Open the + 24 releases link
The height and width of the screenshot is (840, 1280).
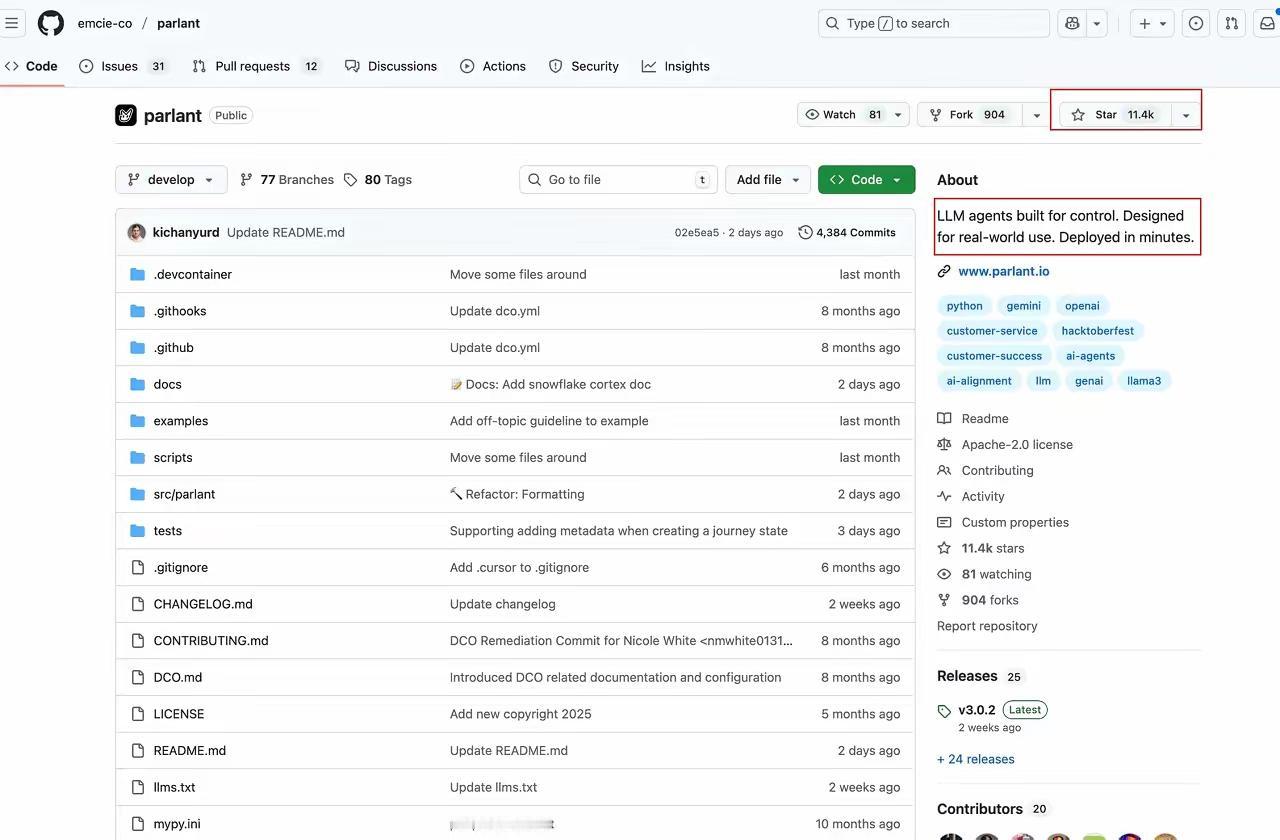[976, 759]
